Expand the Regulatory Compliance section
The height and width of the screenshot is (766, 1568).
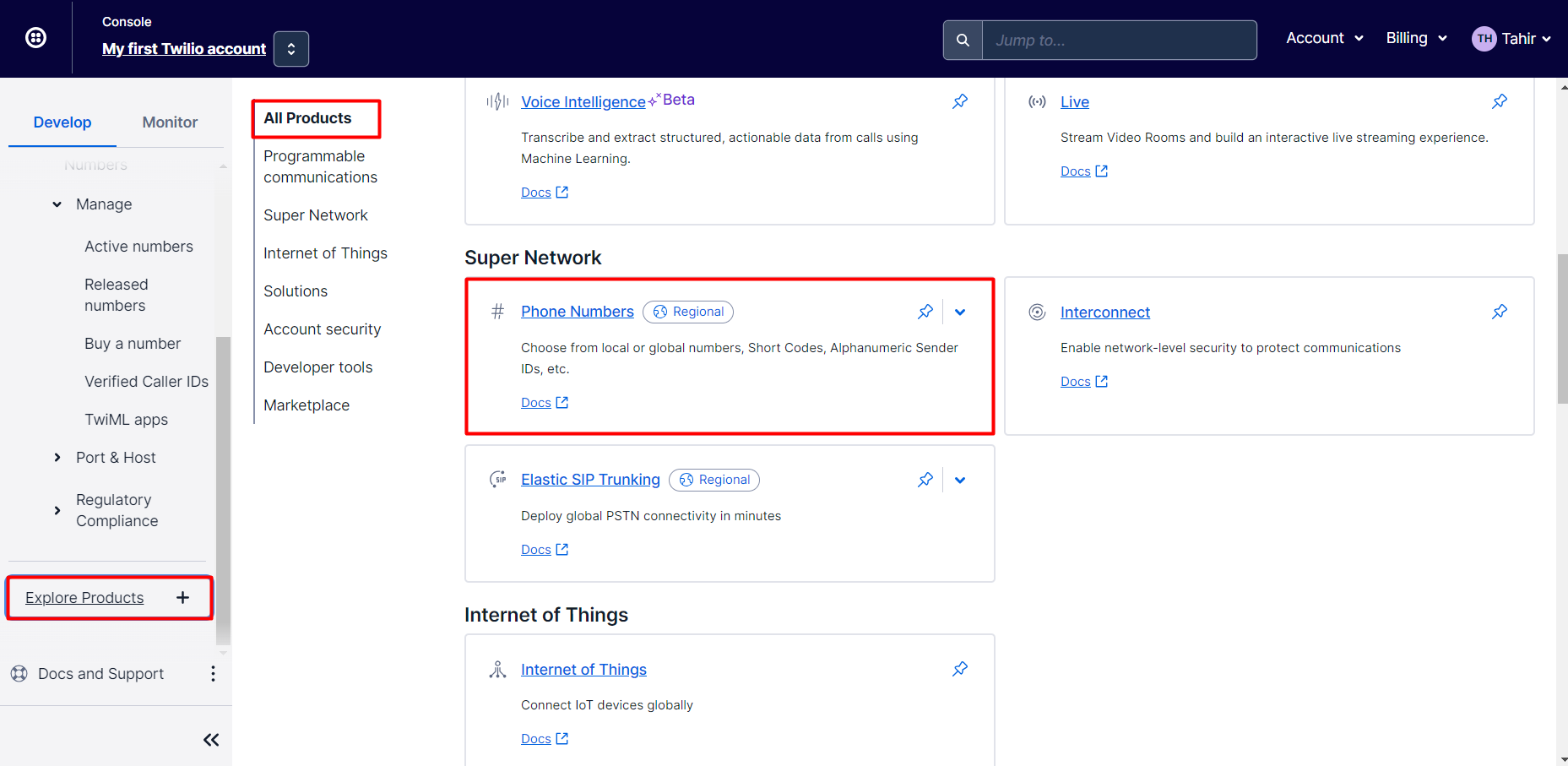(57, 510)
